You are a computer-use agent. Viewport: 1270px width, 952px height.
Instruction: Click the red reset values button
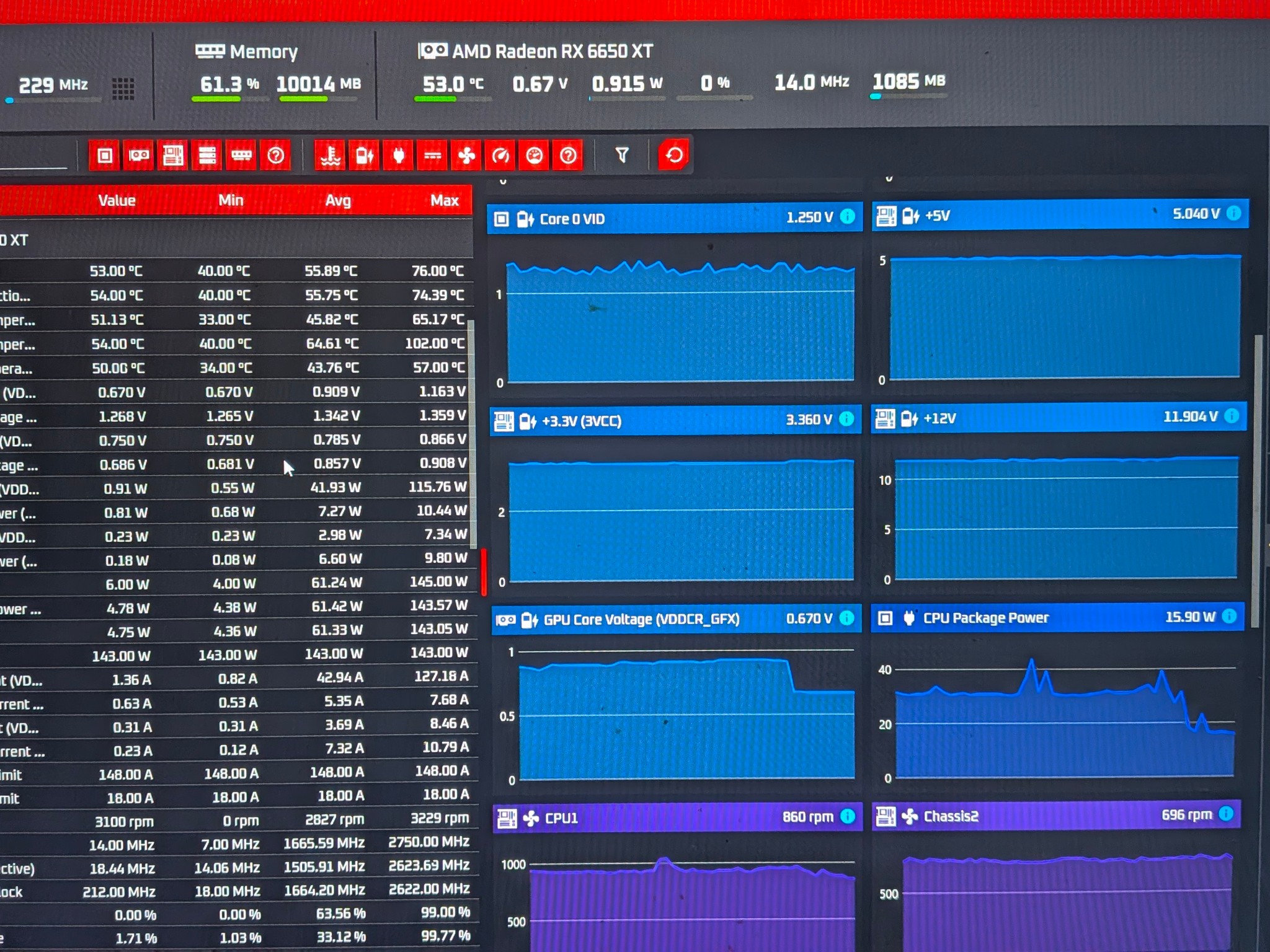coord(675,154)
